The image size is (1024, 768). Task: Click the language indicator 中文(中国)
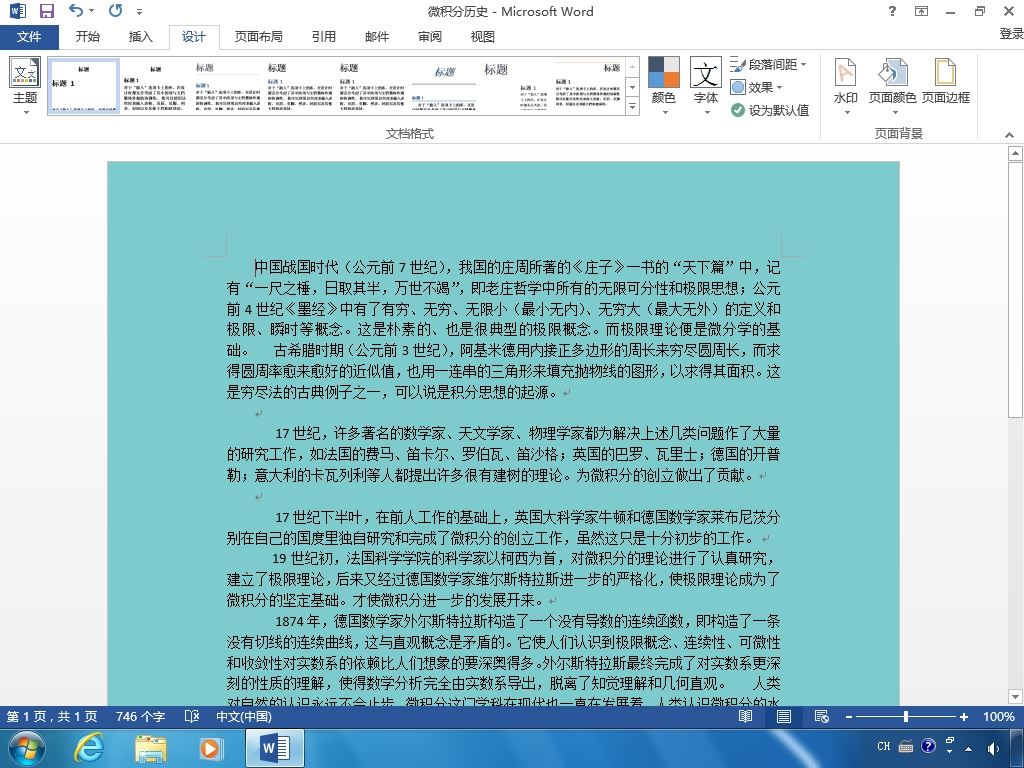244,716
